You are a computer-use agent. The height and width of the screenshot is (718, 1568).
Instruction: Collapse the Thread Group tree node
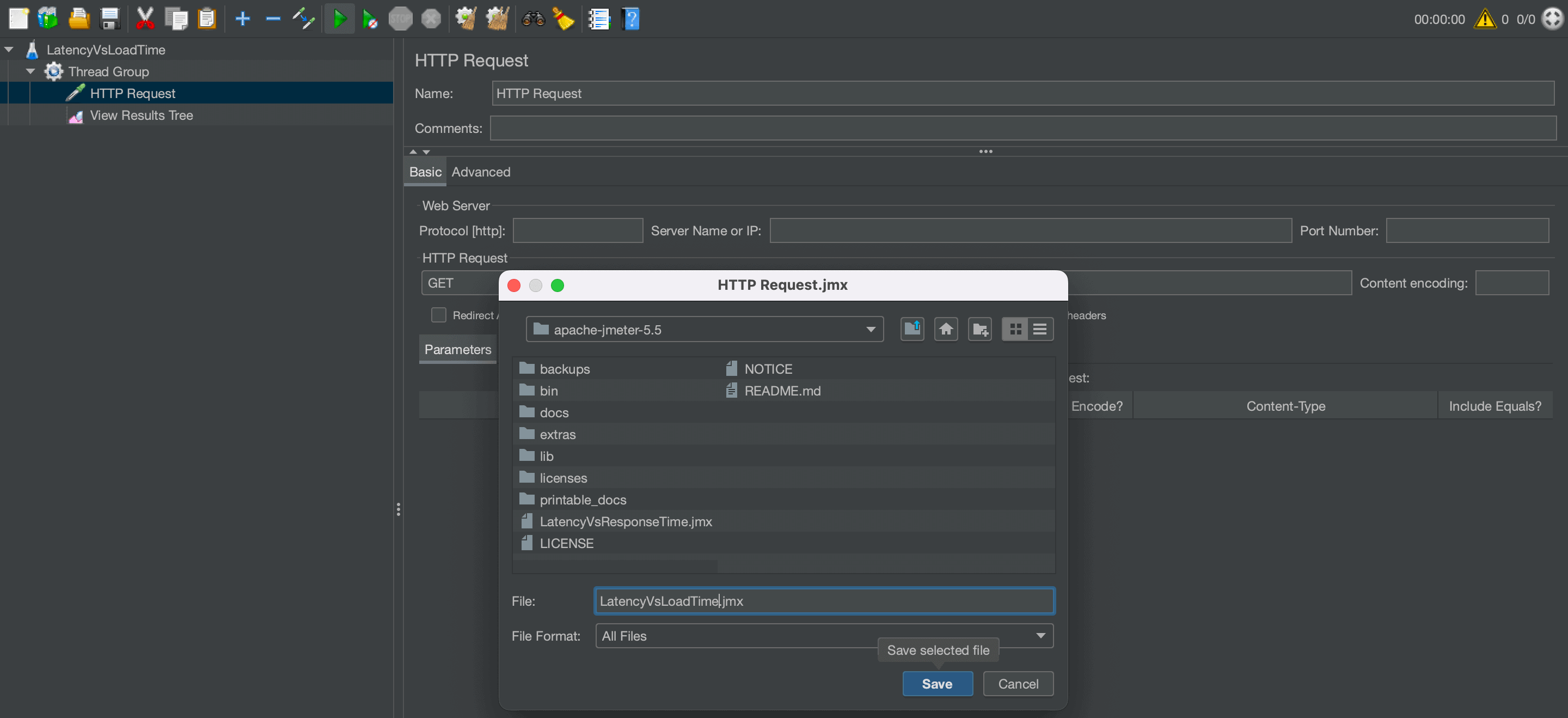click(30, 72)
